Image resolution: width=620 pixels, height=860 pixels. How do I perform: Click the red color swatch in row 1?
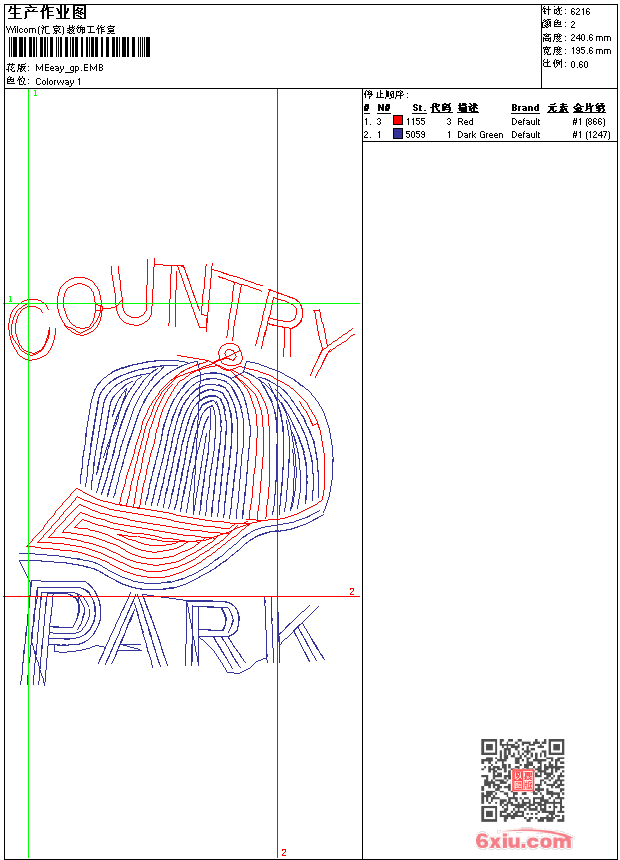(398, 121)
